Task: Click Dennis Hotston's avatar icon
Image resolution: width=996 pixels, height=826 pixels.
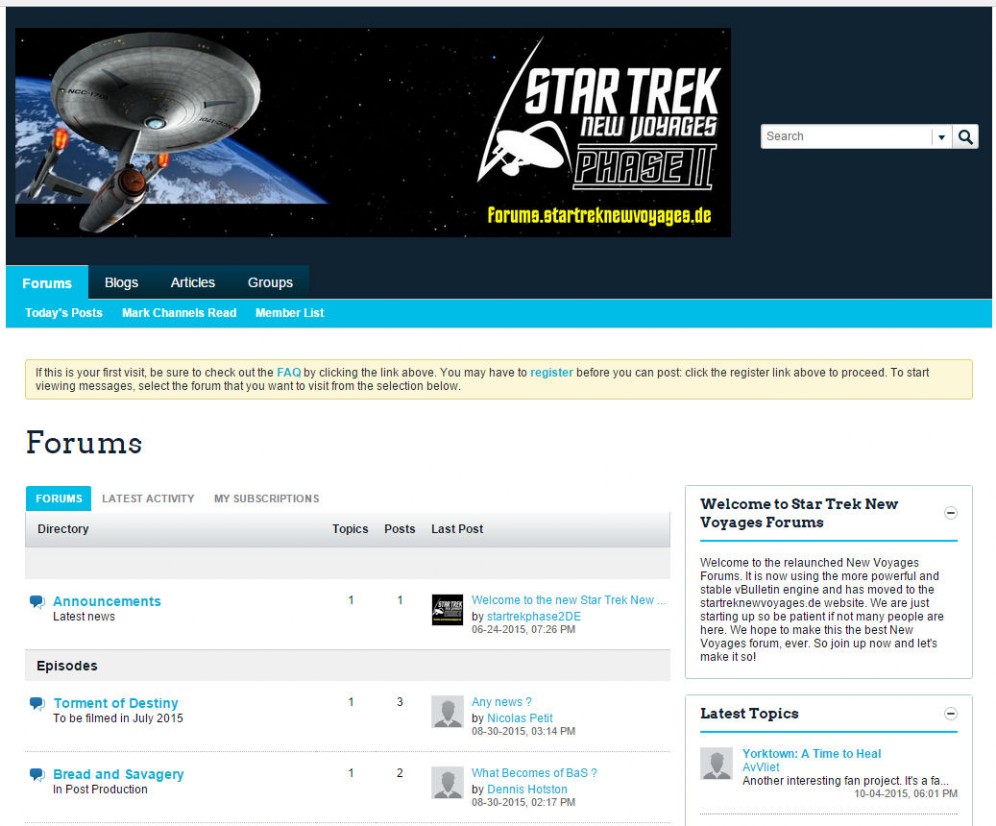Action: [x=447, y=783]
